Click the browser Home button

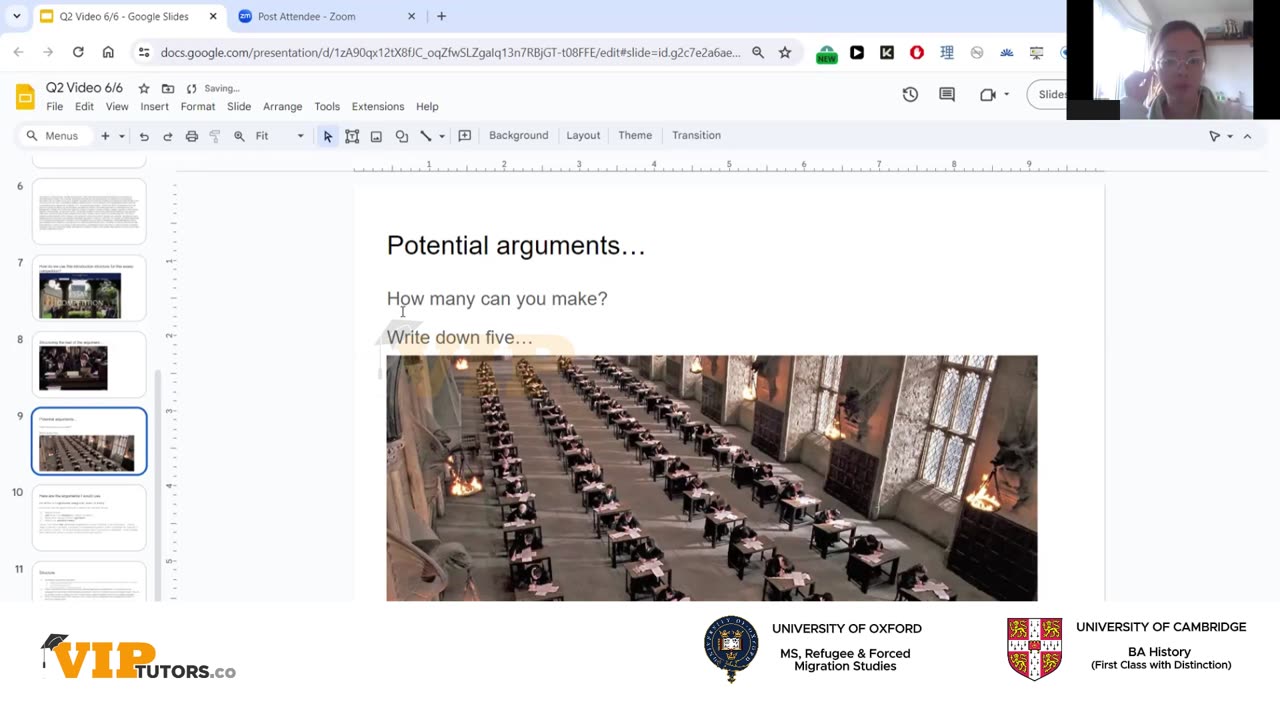pyautogui.click(x=108, y=52)
